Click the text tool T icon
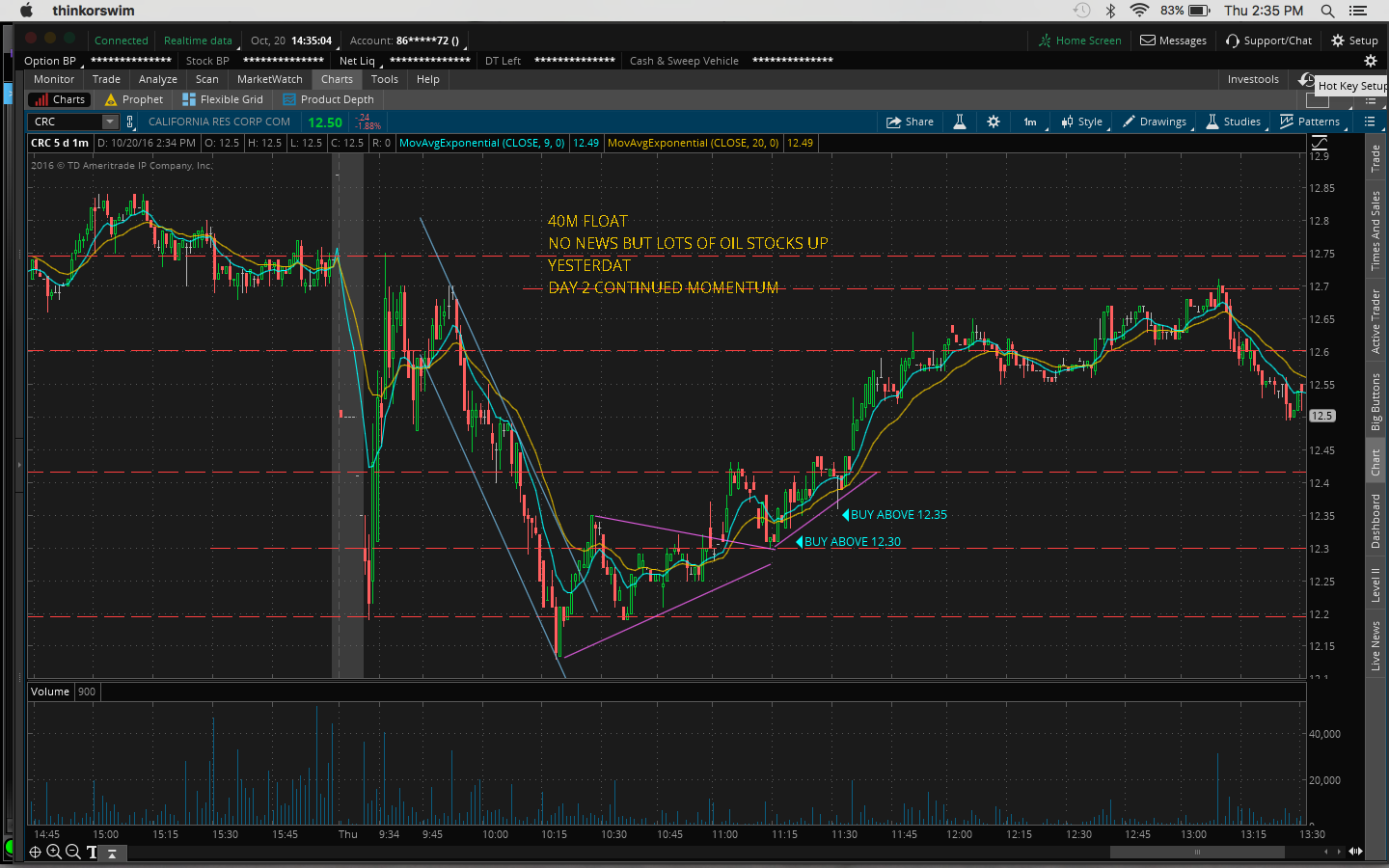The height and width of the screenshot is (868, 1389). click(x=92, y=852)
